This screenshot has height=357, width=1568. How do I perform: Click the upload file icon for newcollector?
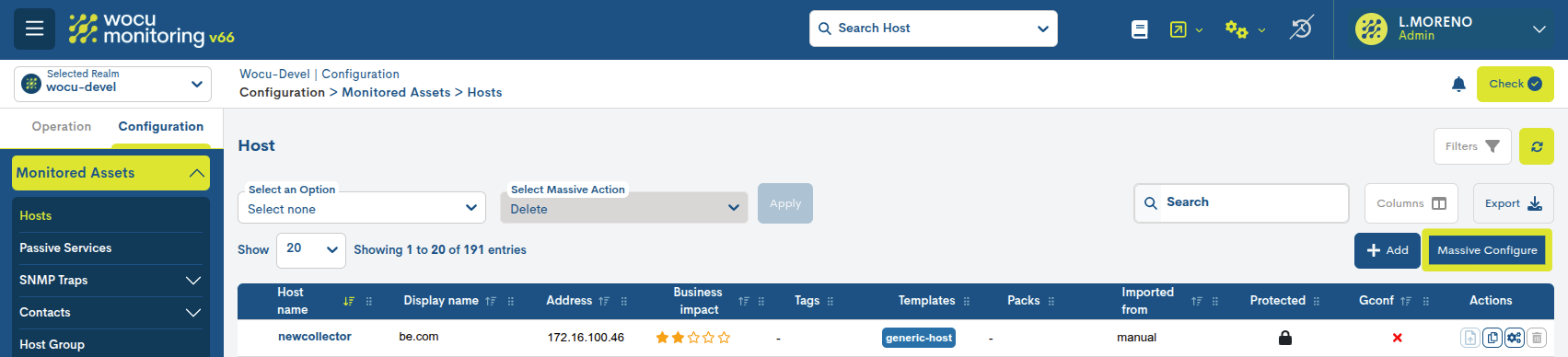click(1470, 338)
